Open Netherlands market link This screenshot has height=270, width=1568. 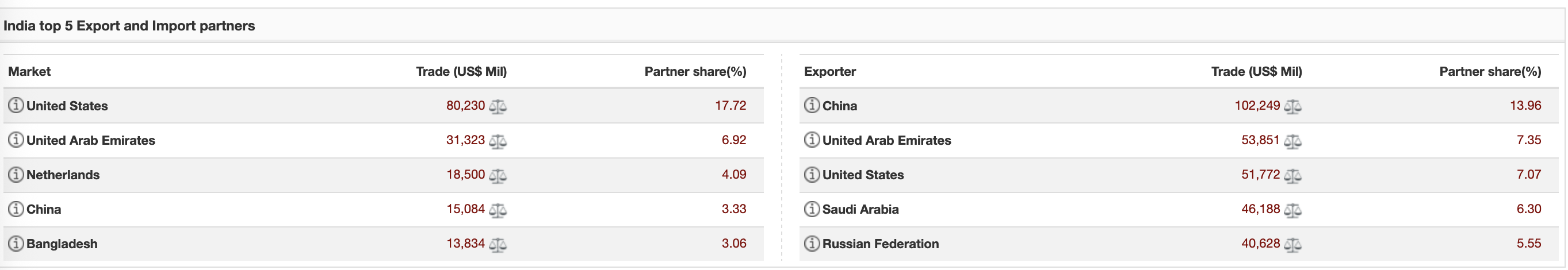click(63, 175)
